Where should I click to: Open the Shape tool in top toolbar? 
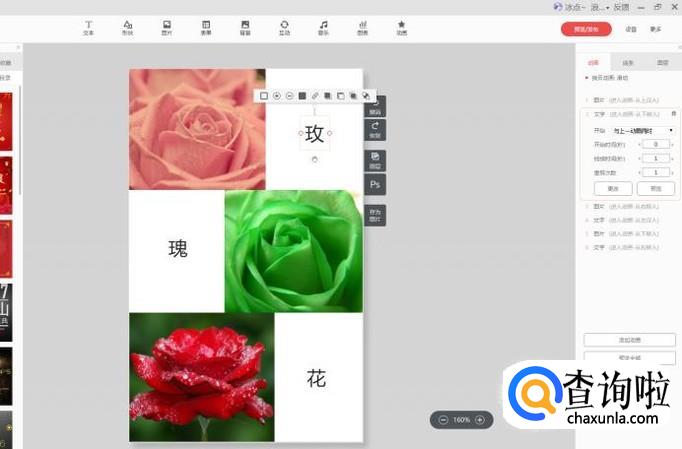pyautogui.click(x=127, y=28)
